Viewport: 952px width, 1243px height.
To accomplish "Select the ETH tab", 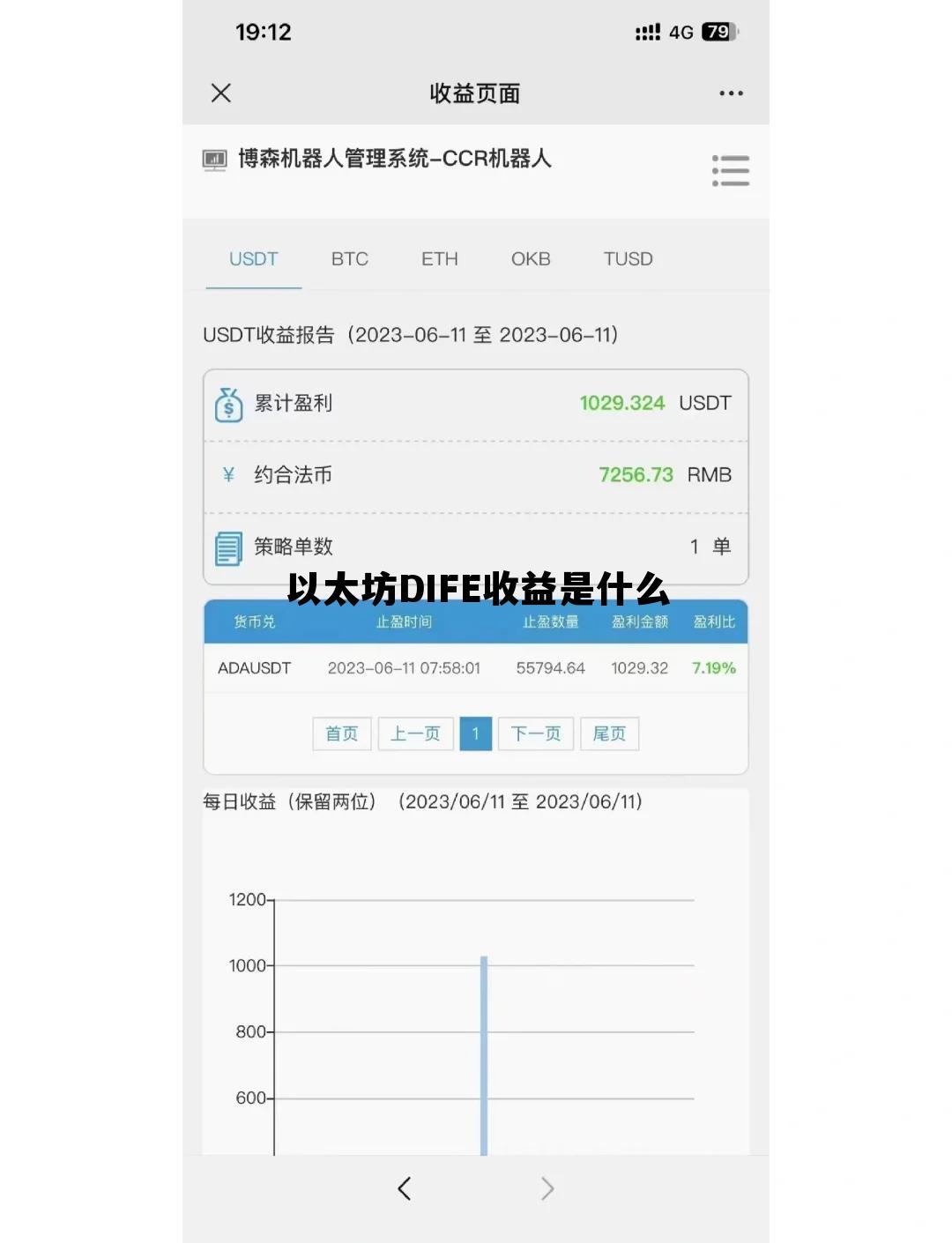I will [439, 258].
